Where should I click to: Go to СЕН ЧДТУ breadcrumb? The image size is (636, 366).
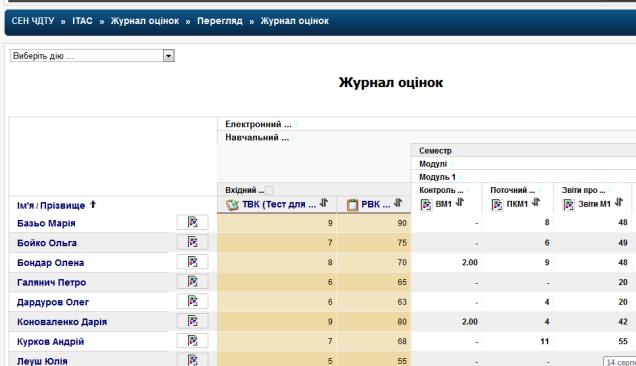[x=33, y=21]
